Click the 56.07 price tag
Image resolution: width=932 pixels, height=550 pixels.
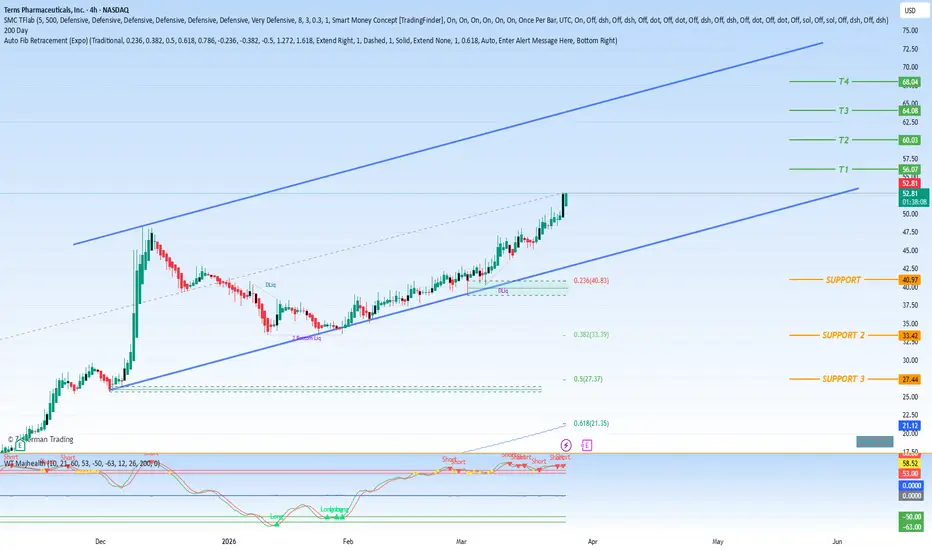[x=910, y=169]
